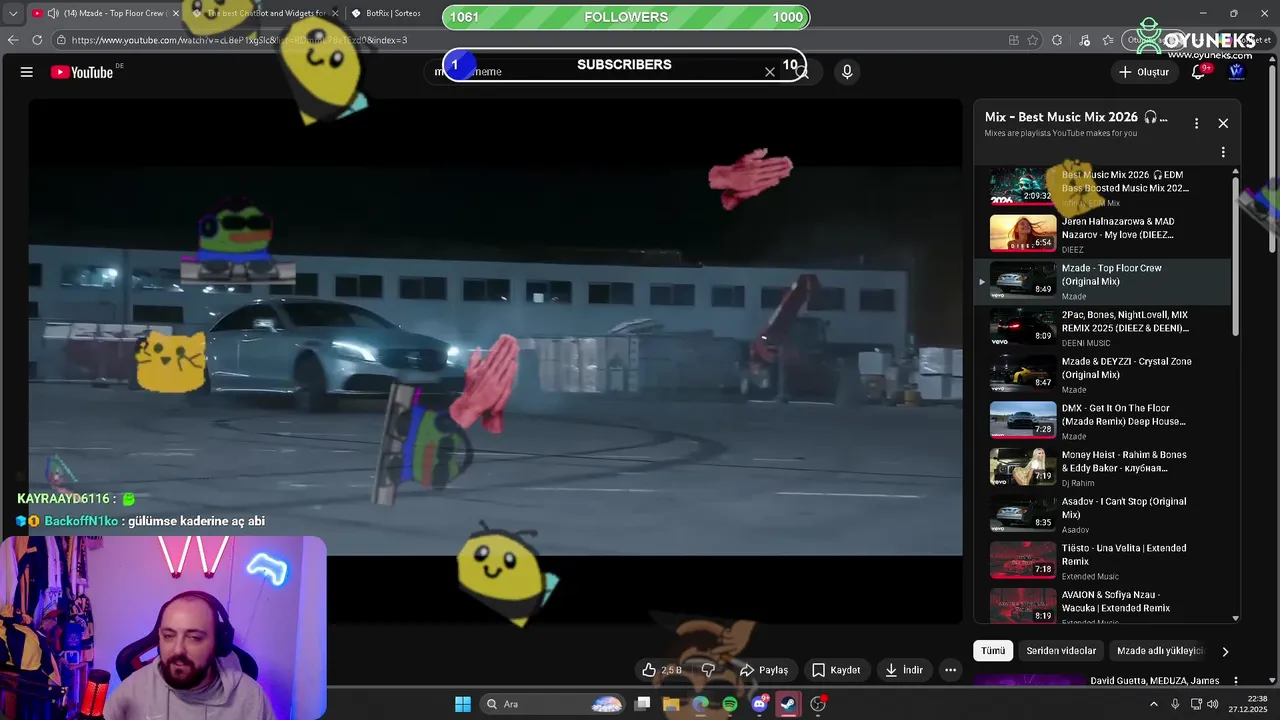Open the Windows Start menu
The image size is (1280, 720).
[x=463, y=704]
